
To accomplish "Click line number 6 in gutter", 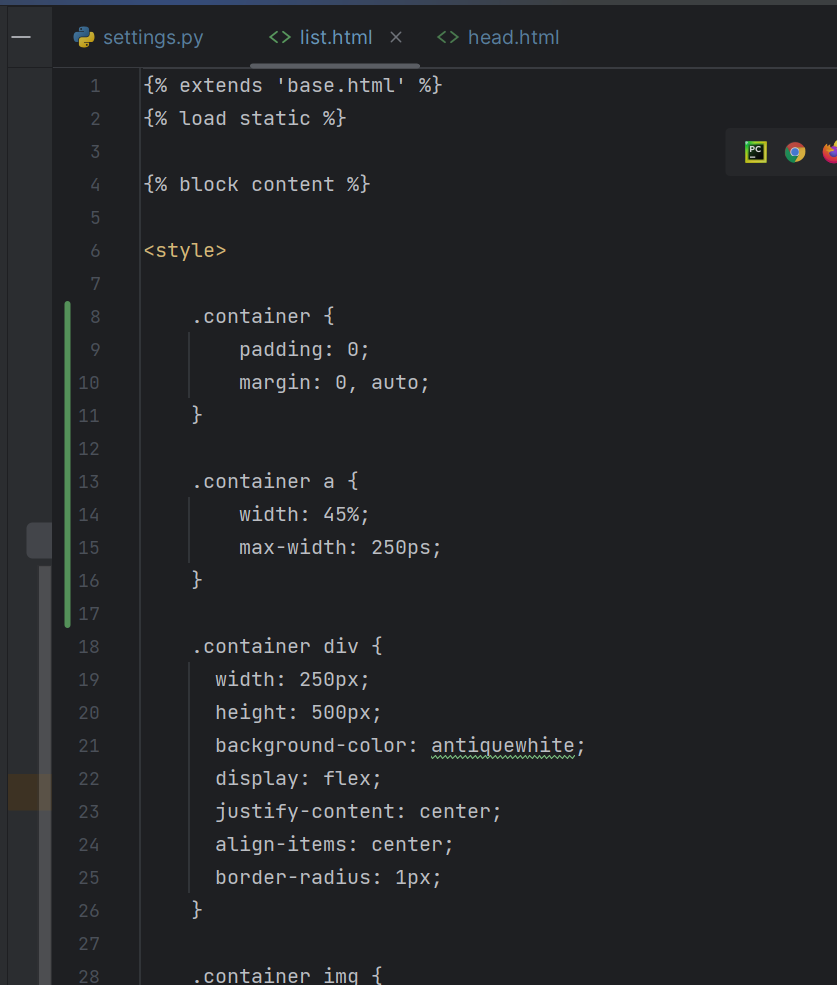I will tap(95, 251).
